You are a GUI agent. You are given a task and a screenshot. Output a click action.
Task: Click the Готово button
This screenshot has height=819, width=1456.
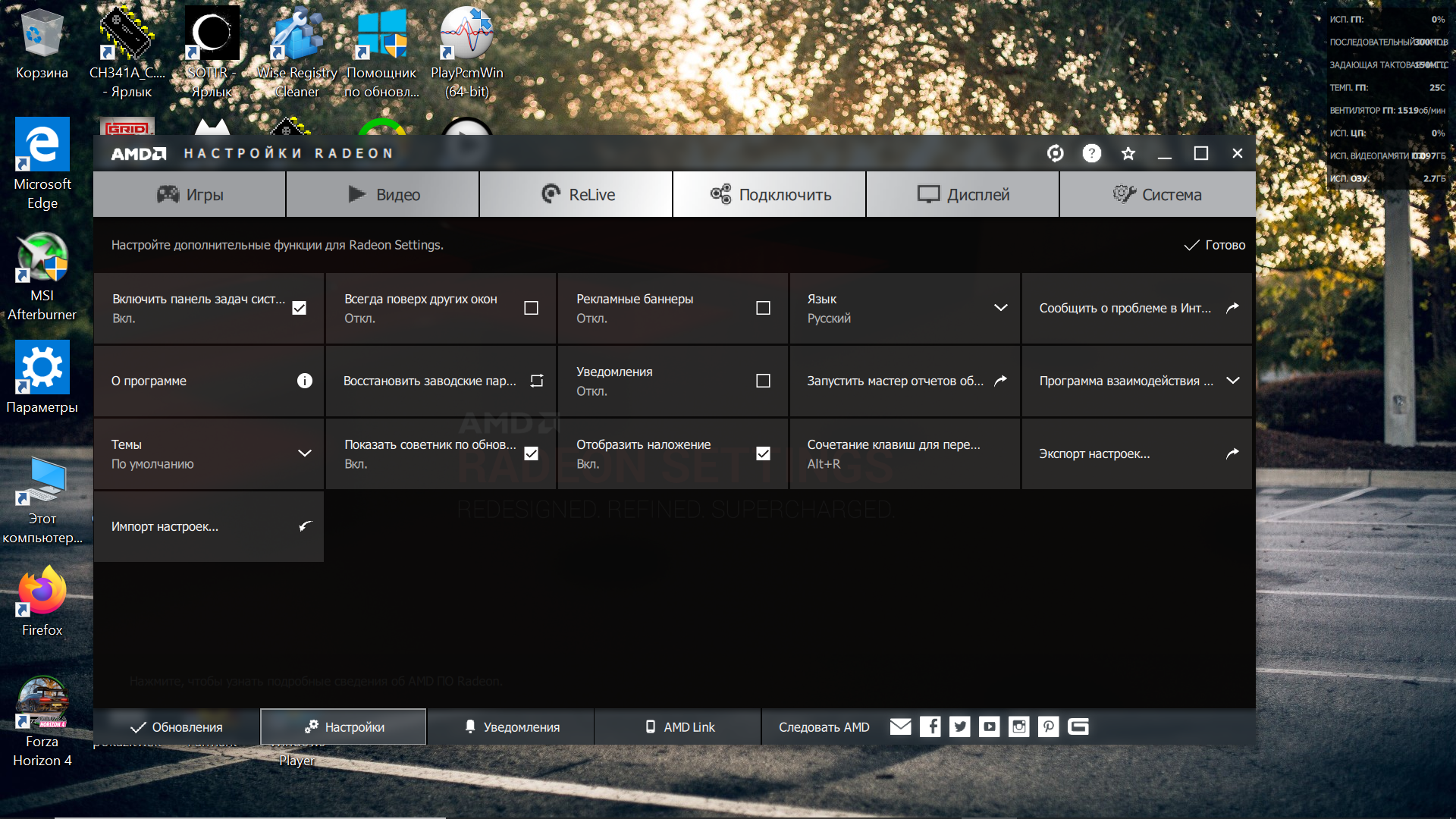(x=1215, y=245)
